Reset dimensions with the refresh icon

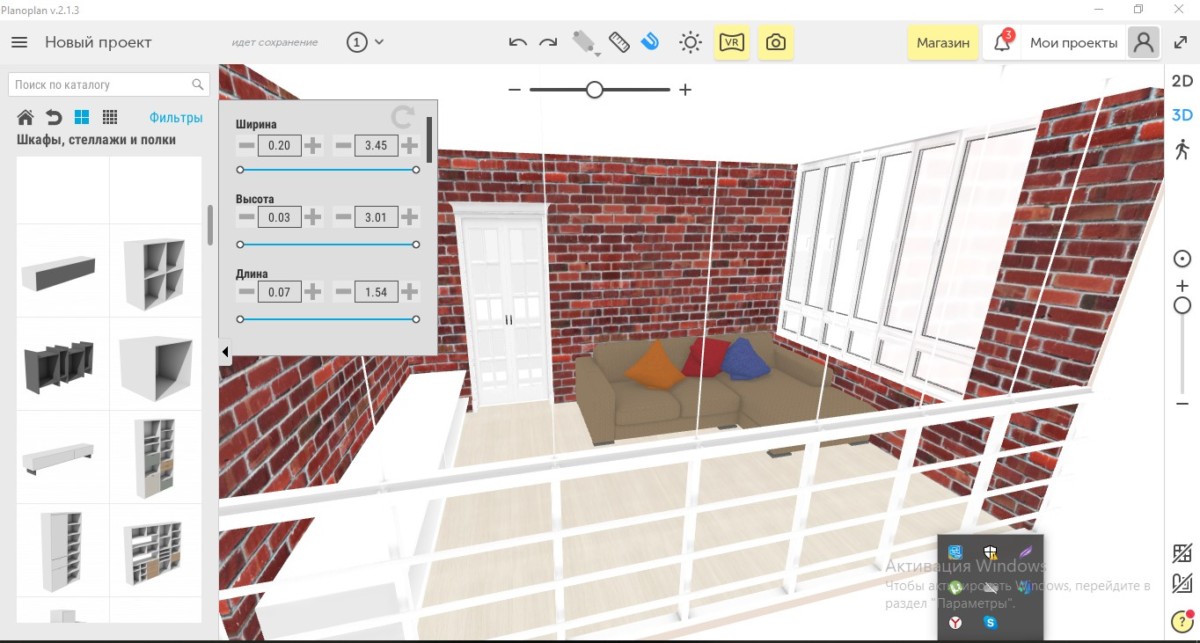coord(403,116)
